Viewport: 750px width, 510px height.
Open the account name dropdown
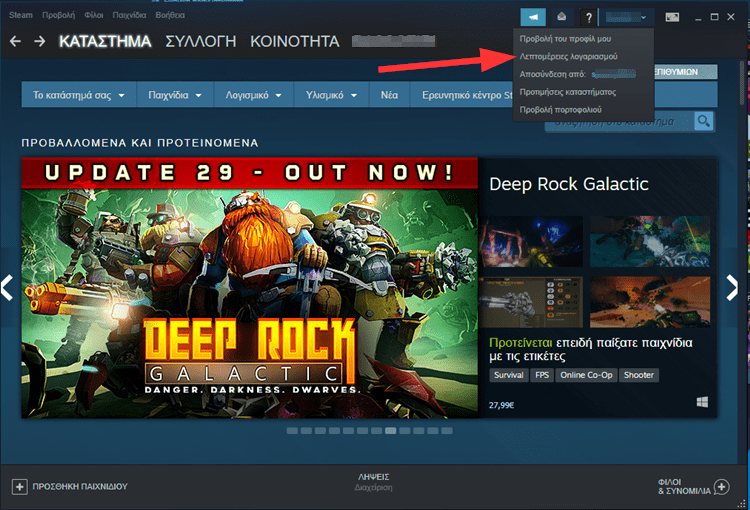[x=626, y=18]
